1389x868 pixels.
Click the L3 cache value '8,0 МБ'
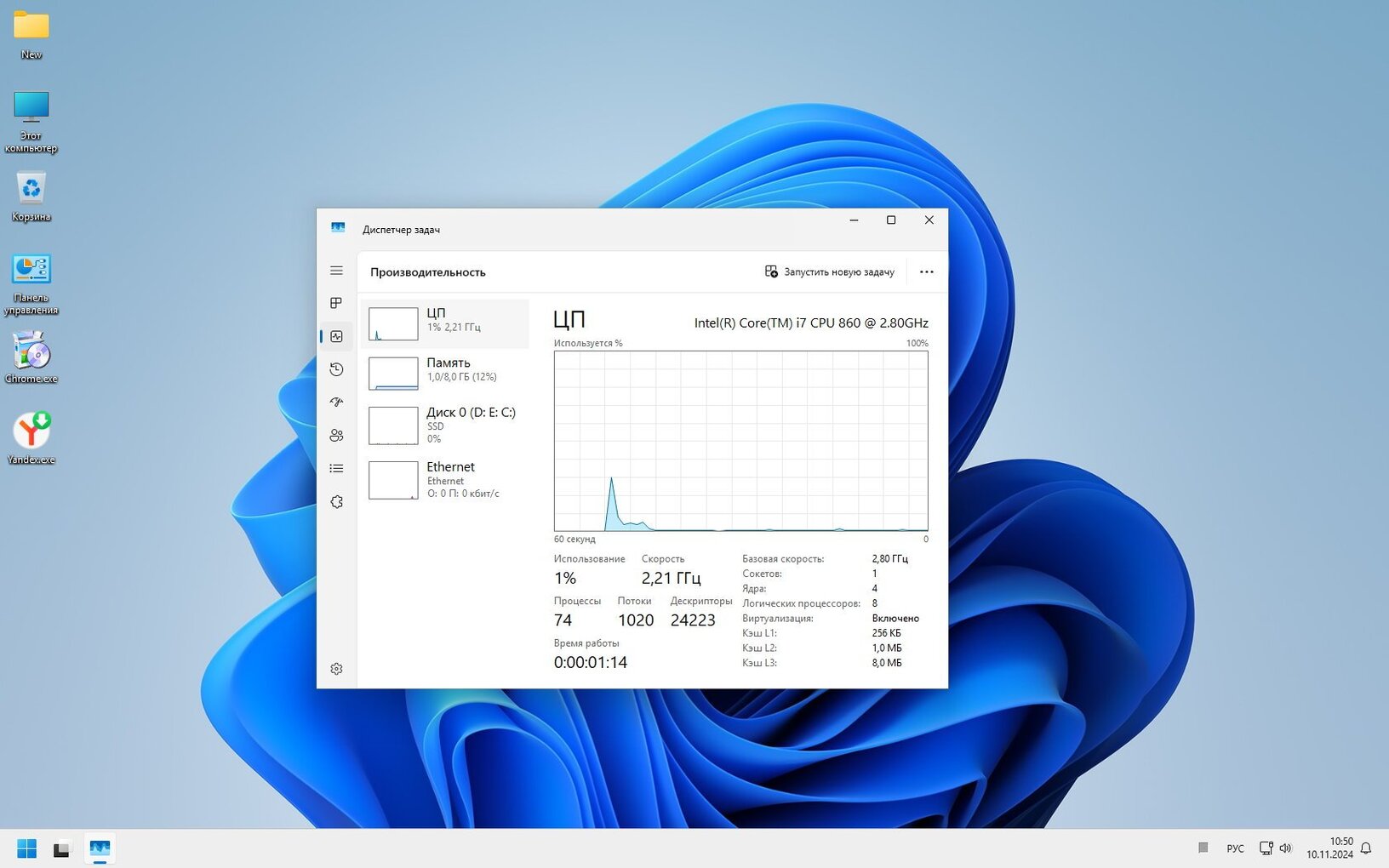[886, 663]
